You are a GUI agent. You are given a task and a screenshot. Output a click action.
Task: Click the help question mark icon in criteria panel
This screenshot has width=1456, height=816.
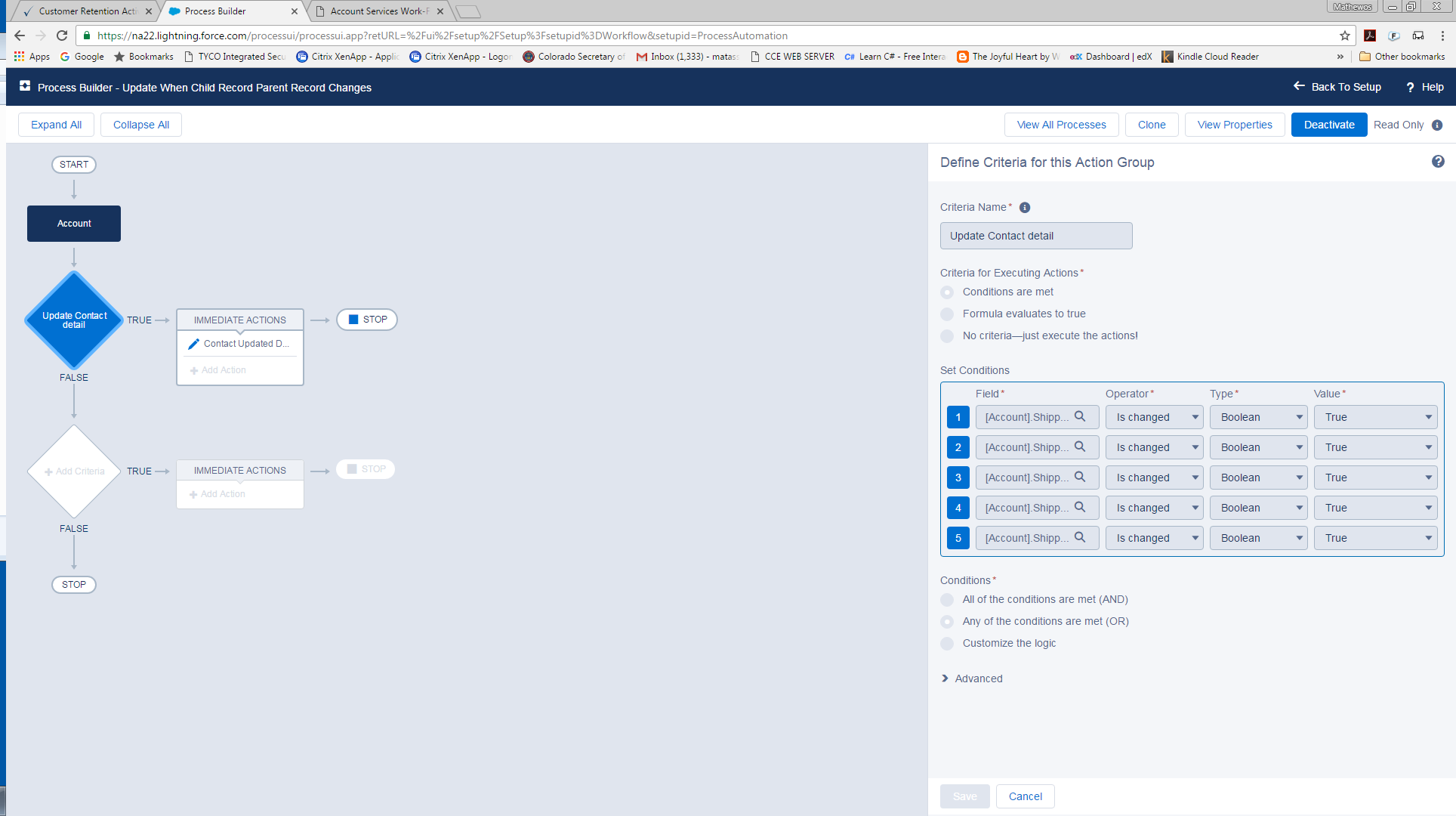(1438, 162)
